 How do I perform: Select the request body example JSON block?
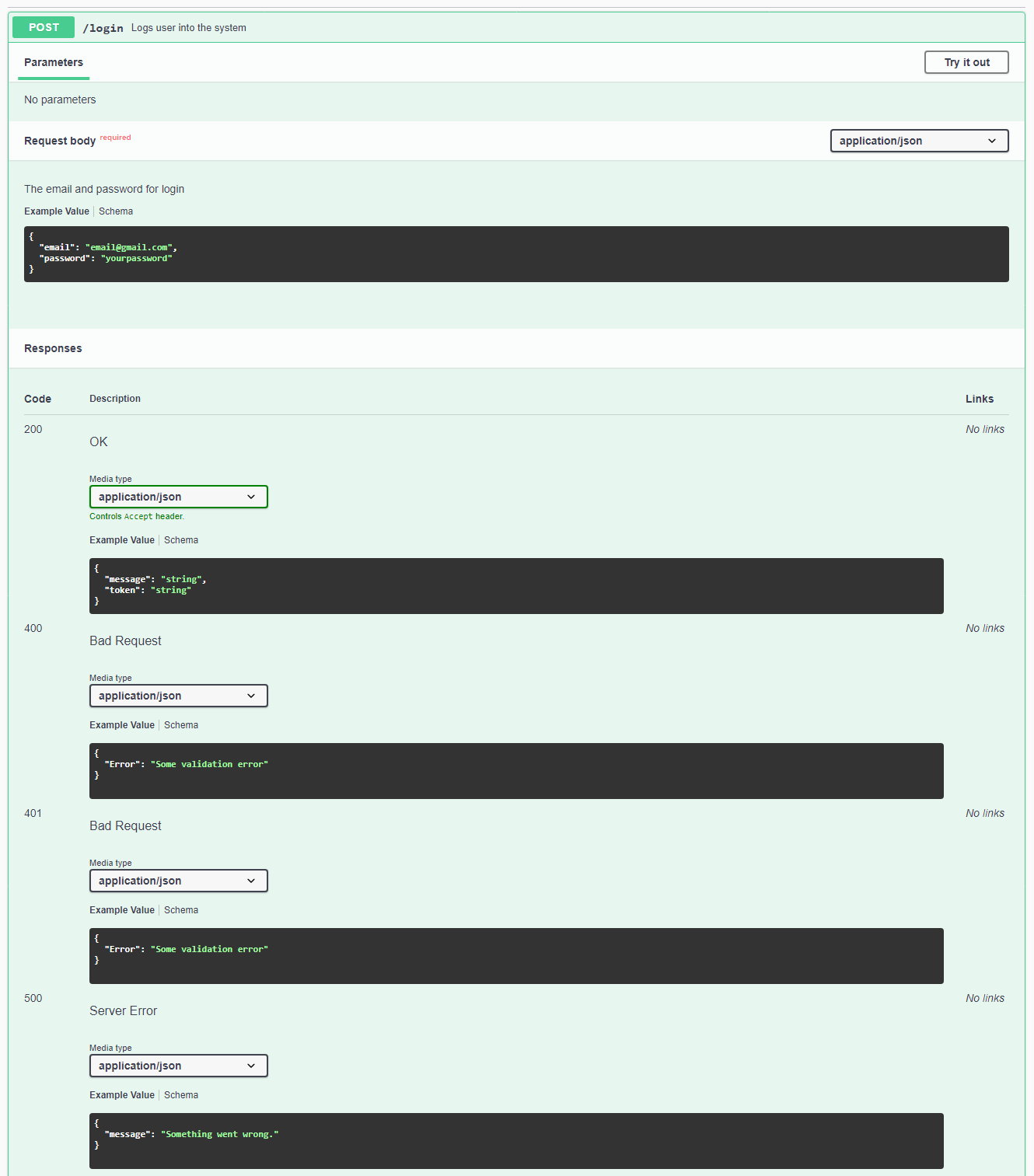tap(515, 253)
